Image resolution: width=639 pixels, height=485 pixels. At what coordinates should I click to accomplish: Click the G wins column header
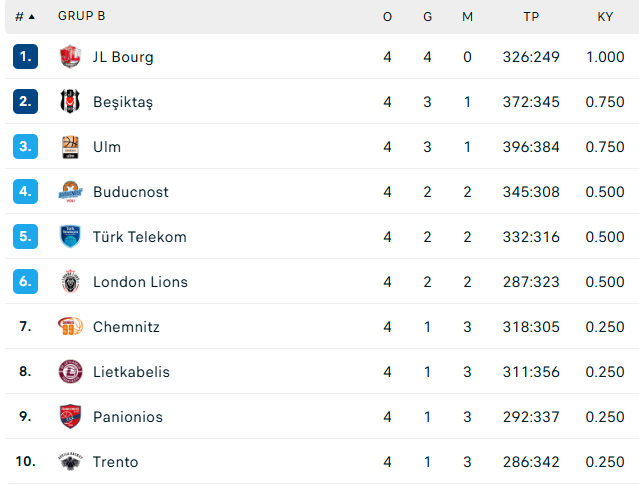point(427,17)
